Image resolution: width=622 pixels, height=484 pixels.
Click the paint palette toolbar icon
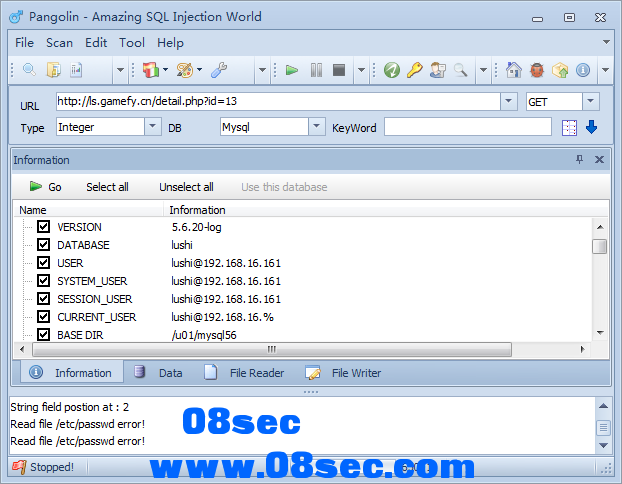coord(185,70)
